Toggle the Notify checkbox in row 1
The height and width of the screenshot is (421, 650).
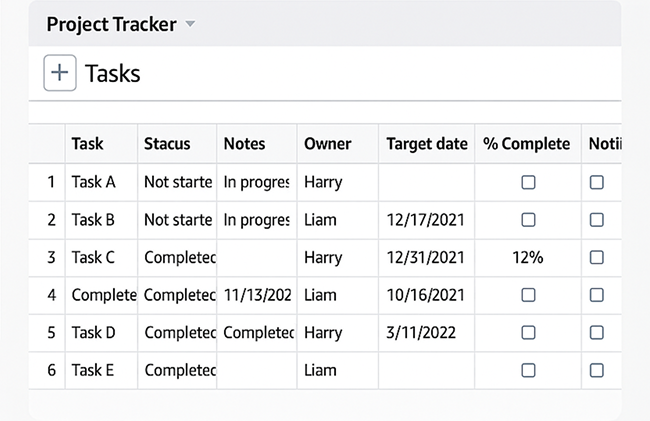(x=597, y=182)
